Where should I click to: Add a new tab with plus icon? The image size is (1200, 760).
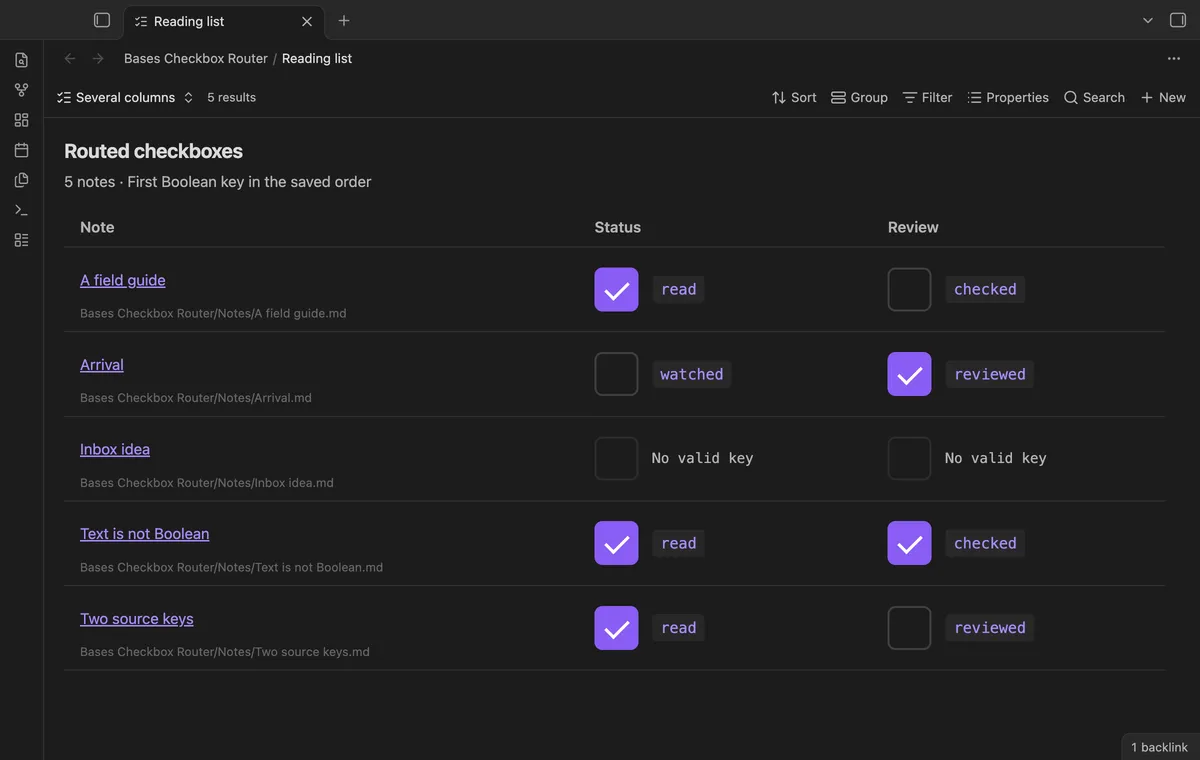pos(344,20)
